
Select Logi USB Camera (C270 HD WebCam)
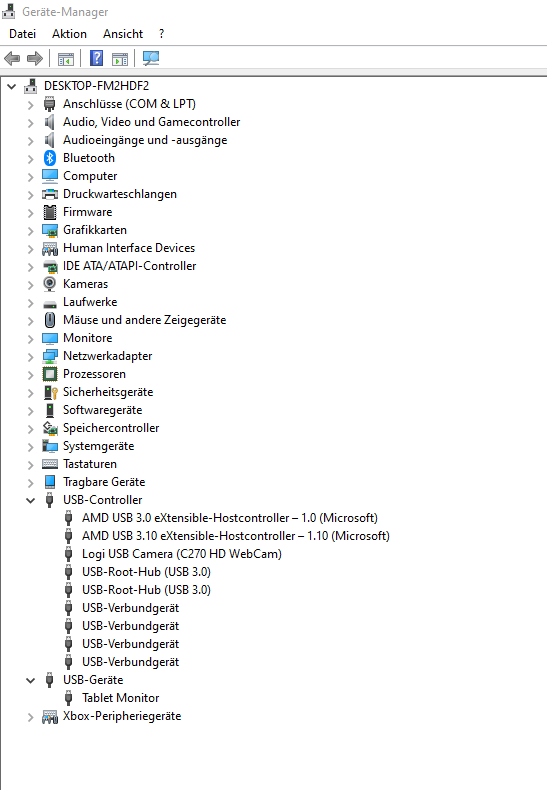tap(182, 554)
